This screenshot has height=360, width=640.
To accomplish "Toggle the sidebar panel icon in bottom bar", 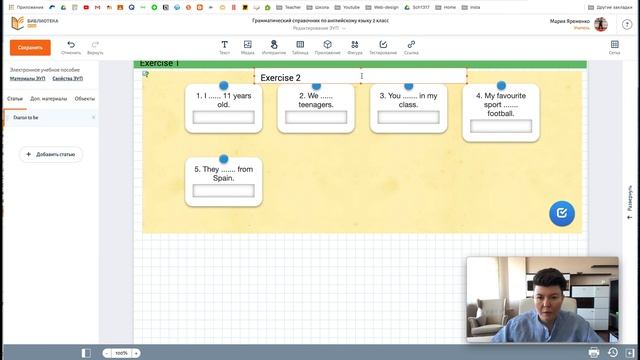I will click(x=86, y=353).
